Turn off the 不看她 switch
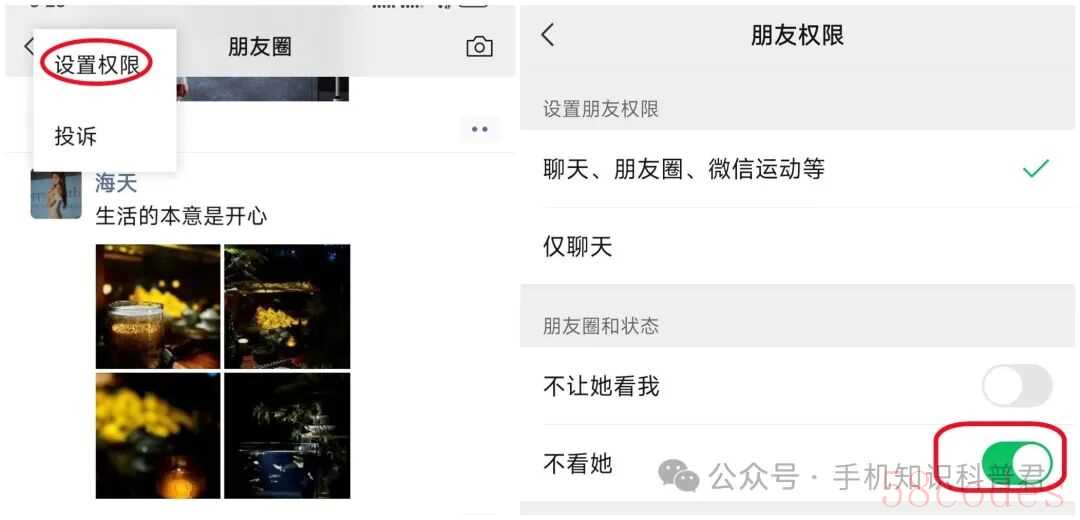The width and height of the screenshot is (1080, 520). point(1017,464)
